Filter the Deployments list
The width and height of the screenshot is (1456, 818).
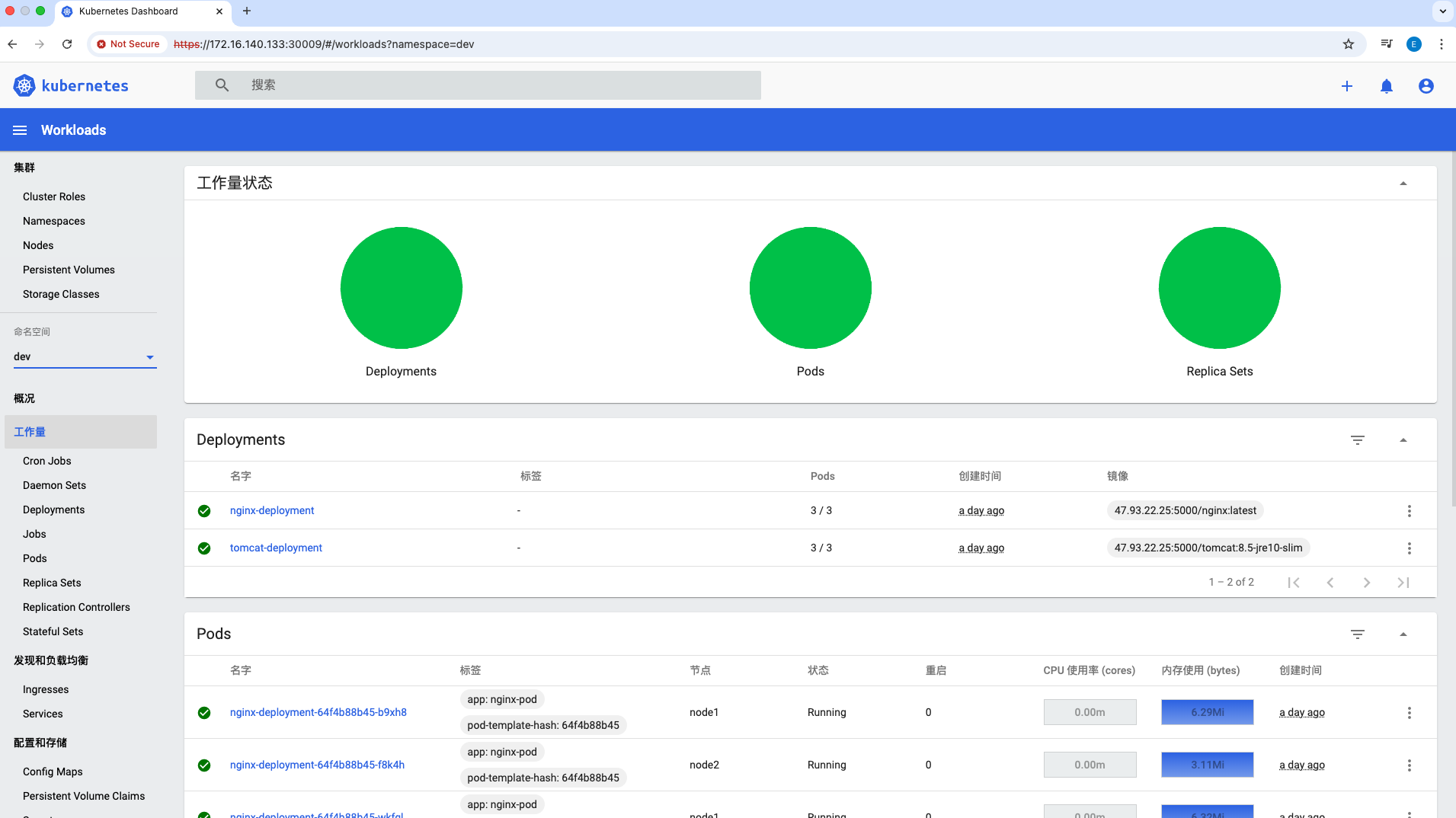click(x=1358, y=440)
